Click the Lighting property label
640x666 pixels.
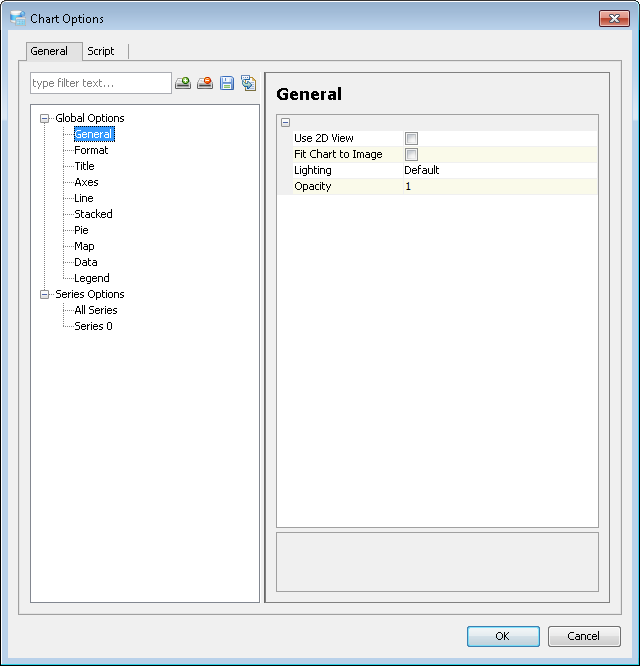pos(313,170)
